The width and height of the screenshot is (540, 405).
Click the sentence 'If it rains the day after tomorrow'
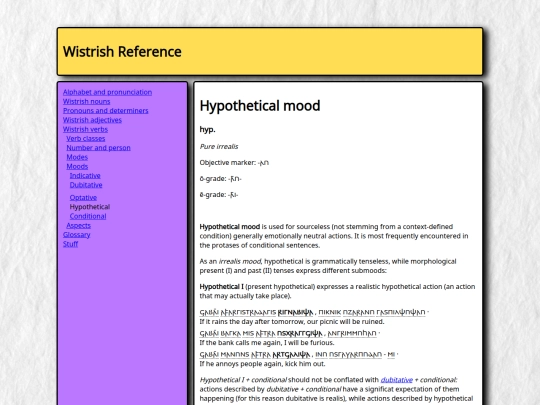click(292, 322)
